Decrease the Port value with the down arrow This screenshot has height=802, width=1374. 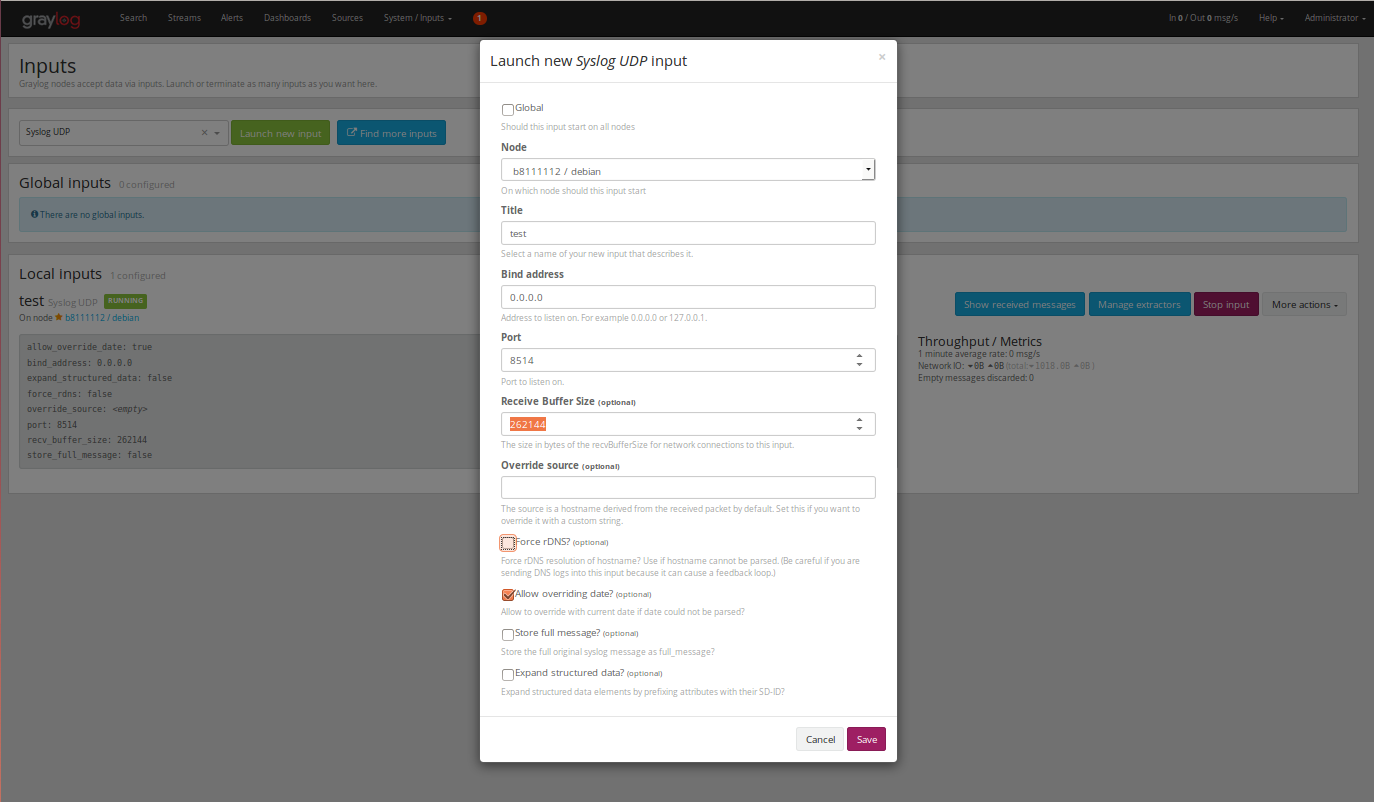click(860, 365)
